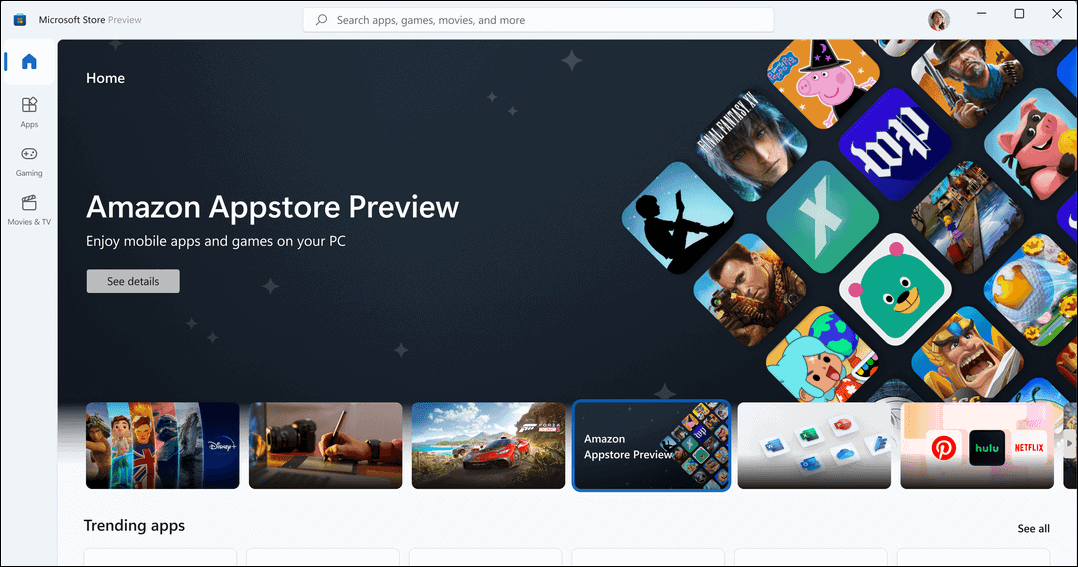1078x567 pixels.
Task: Select the Disney+ carousel thumbnail
Action: [x=162, y=445]
